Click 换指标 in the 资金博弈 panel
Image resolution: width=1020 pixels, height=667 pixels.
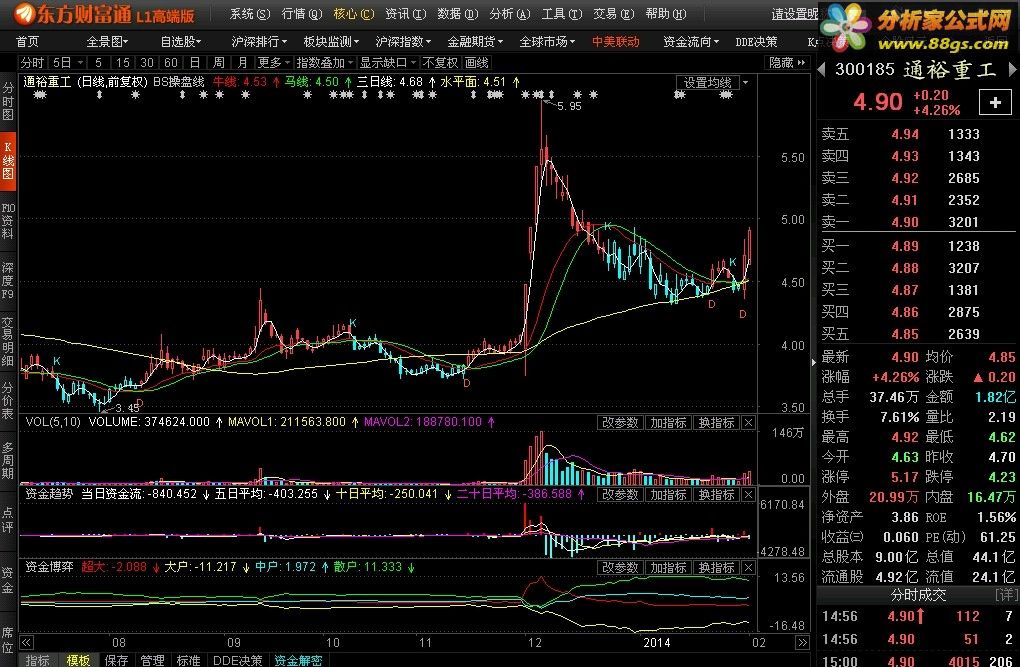click(x=716, y=568)
